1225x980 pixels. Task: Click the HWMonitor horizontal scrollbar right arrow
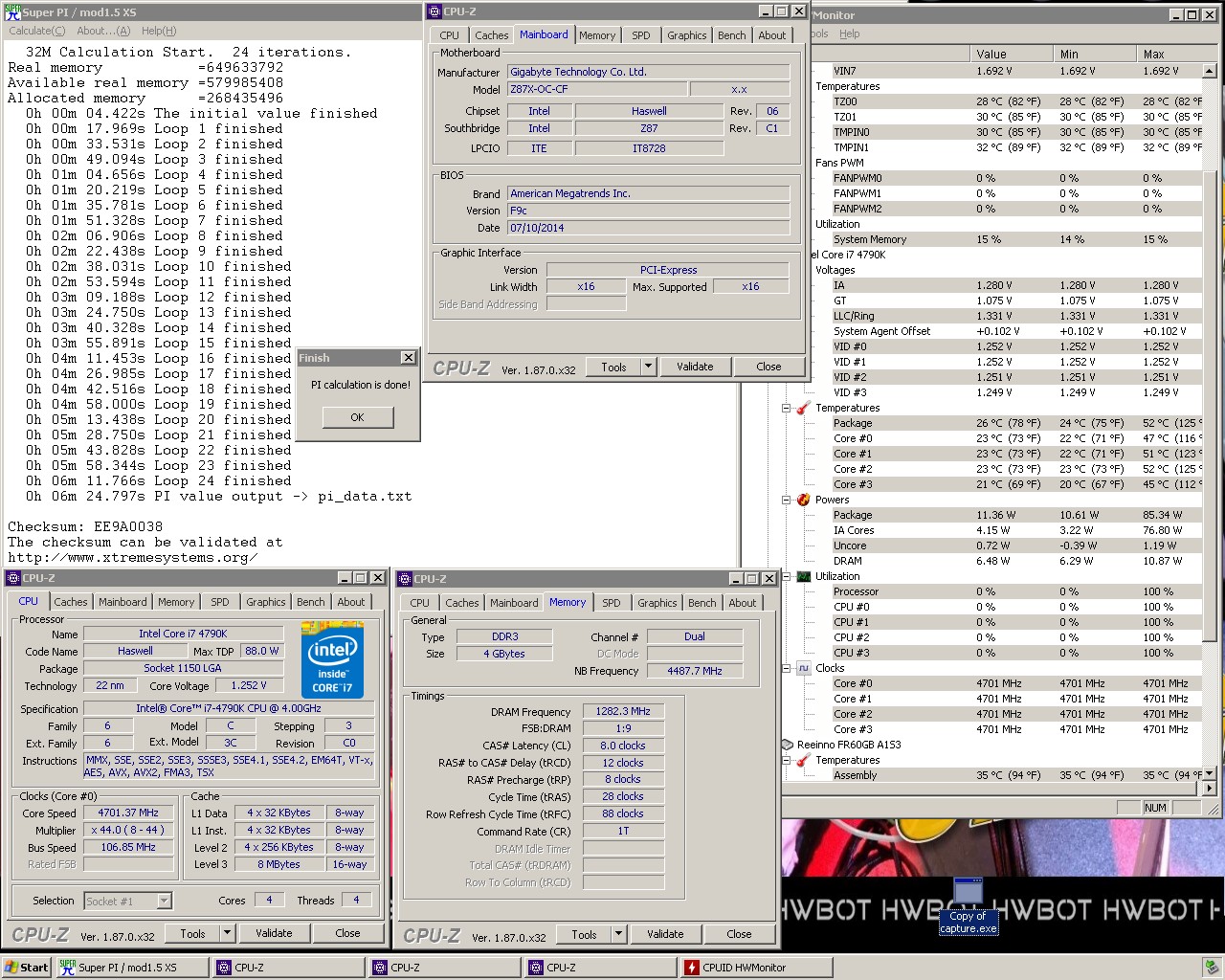1210,789
